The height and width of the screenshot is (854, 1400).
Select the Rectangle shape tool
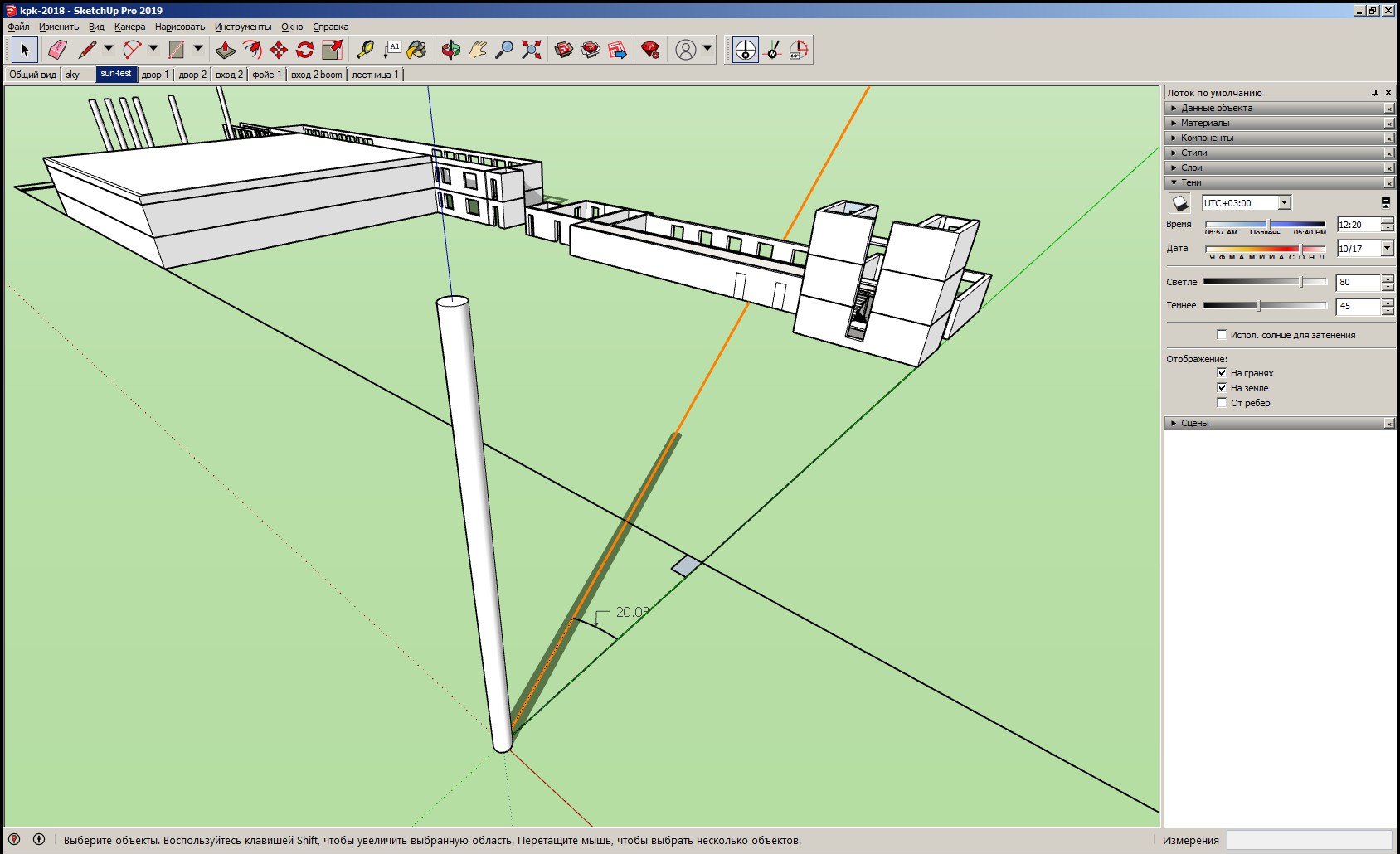pos(177,50)
